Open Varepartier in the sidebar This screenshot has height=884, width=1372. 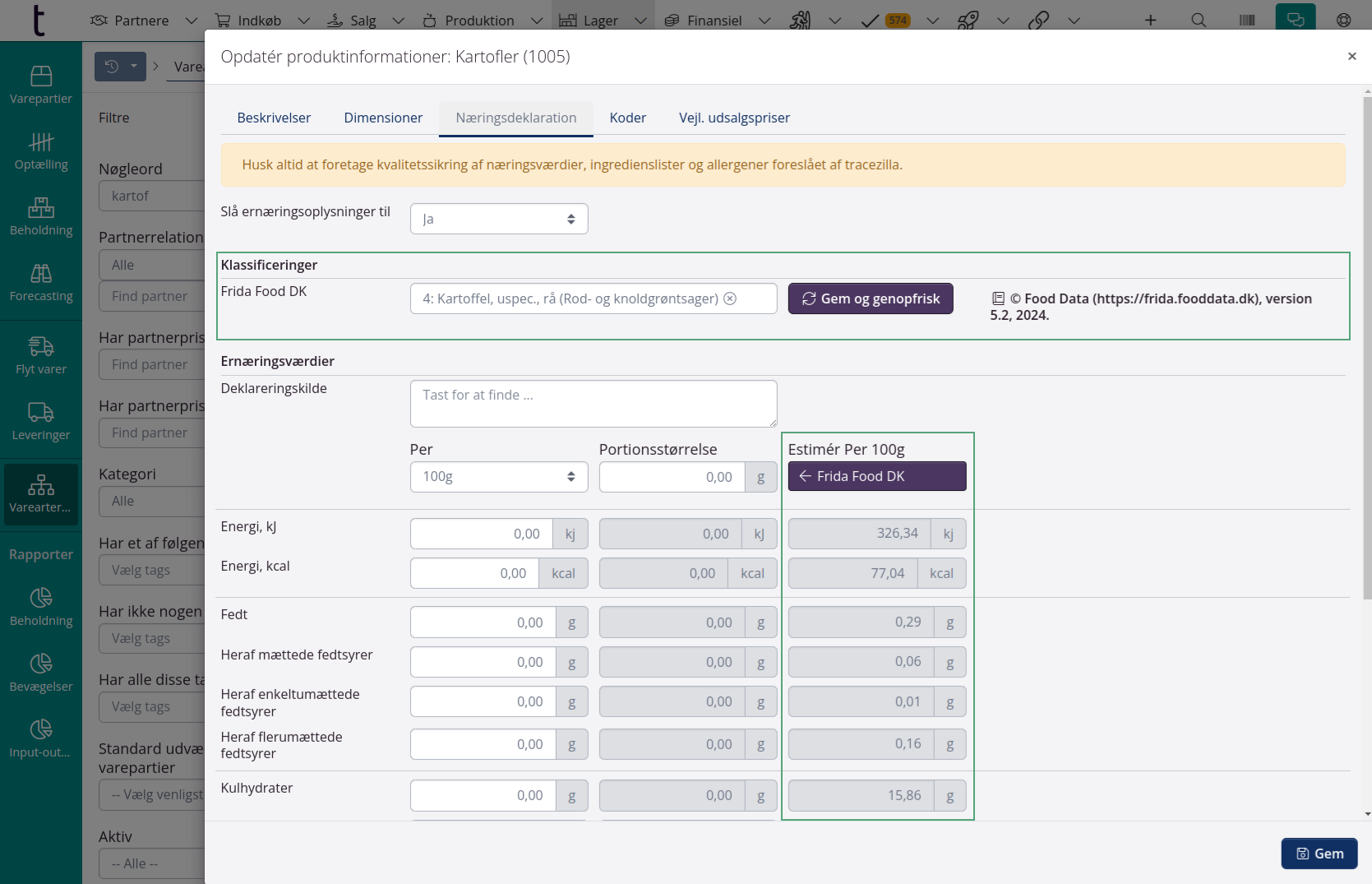click(x=41, y=85)
